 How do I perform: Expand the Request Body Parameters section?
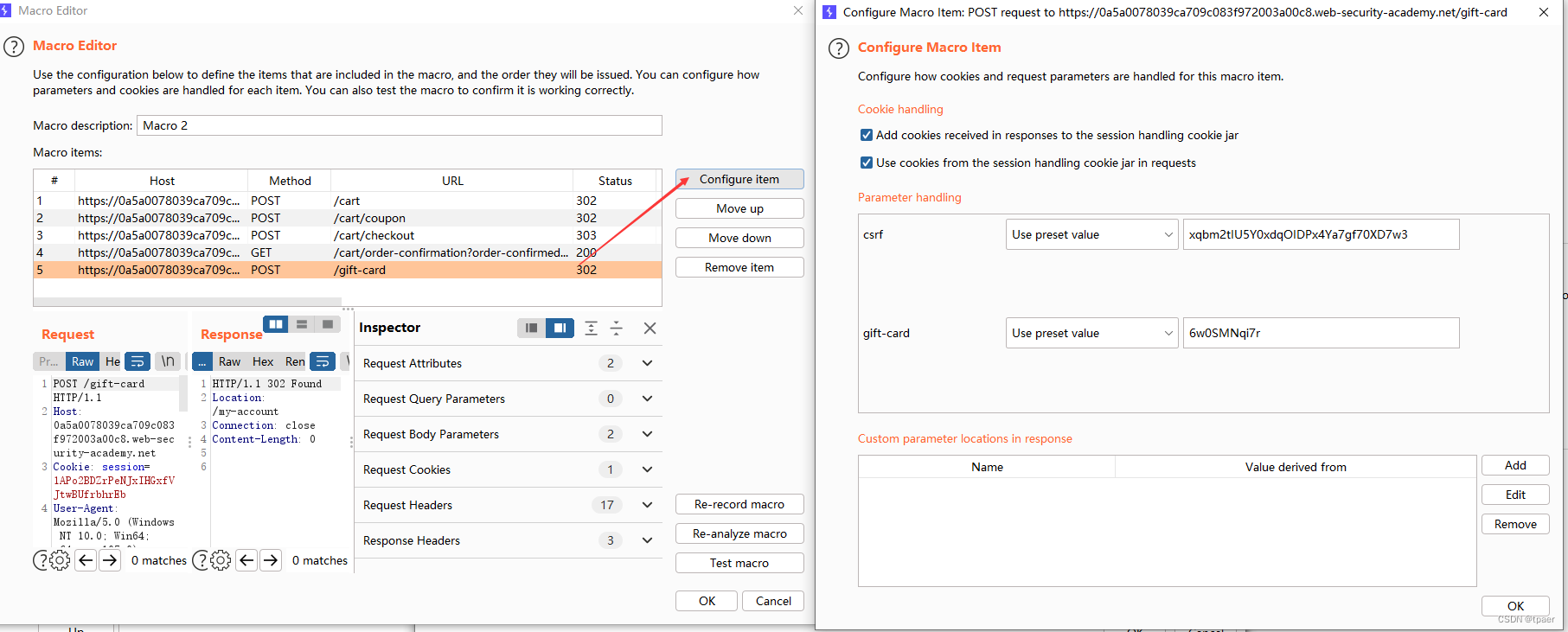[x=509, y=434]
